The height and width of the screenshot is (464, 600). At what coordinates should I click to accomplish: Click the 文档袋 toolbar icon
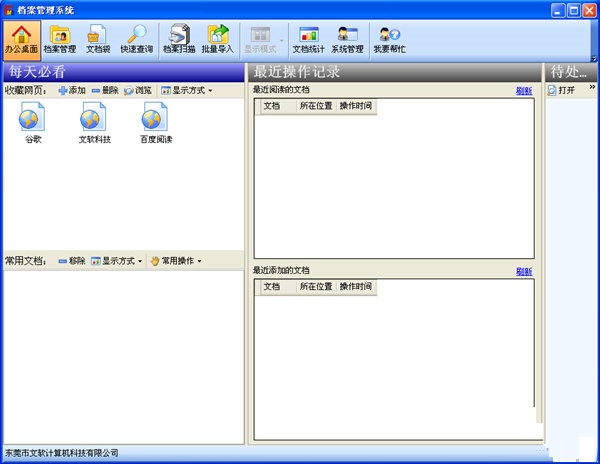[x=97, y=39]
